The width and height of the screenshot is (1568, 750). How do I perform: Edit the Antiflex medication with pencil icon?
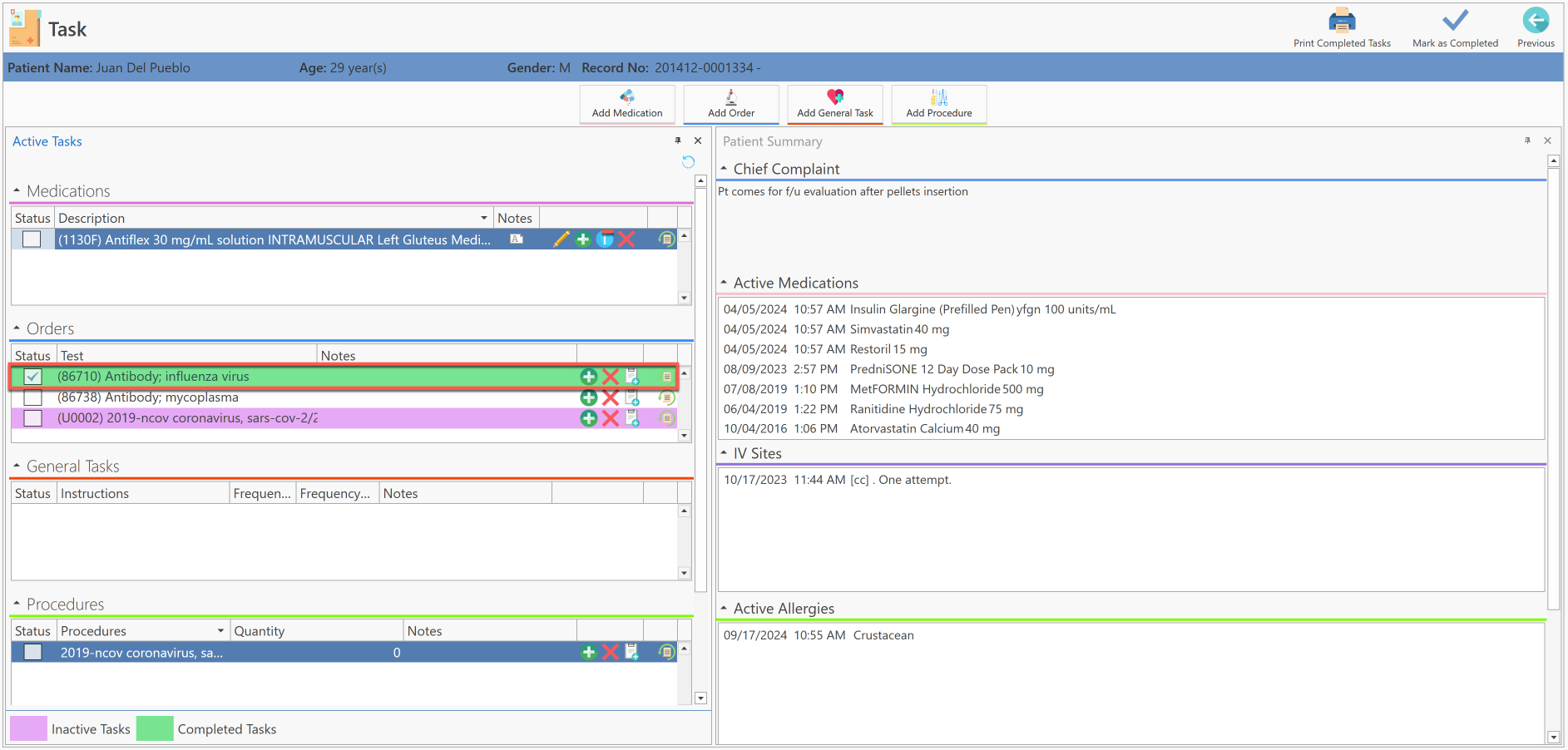click(x=561, y=239)
